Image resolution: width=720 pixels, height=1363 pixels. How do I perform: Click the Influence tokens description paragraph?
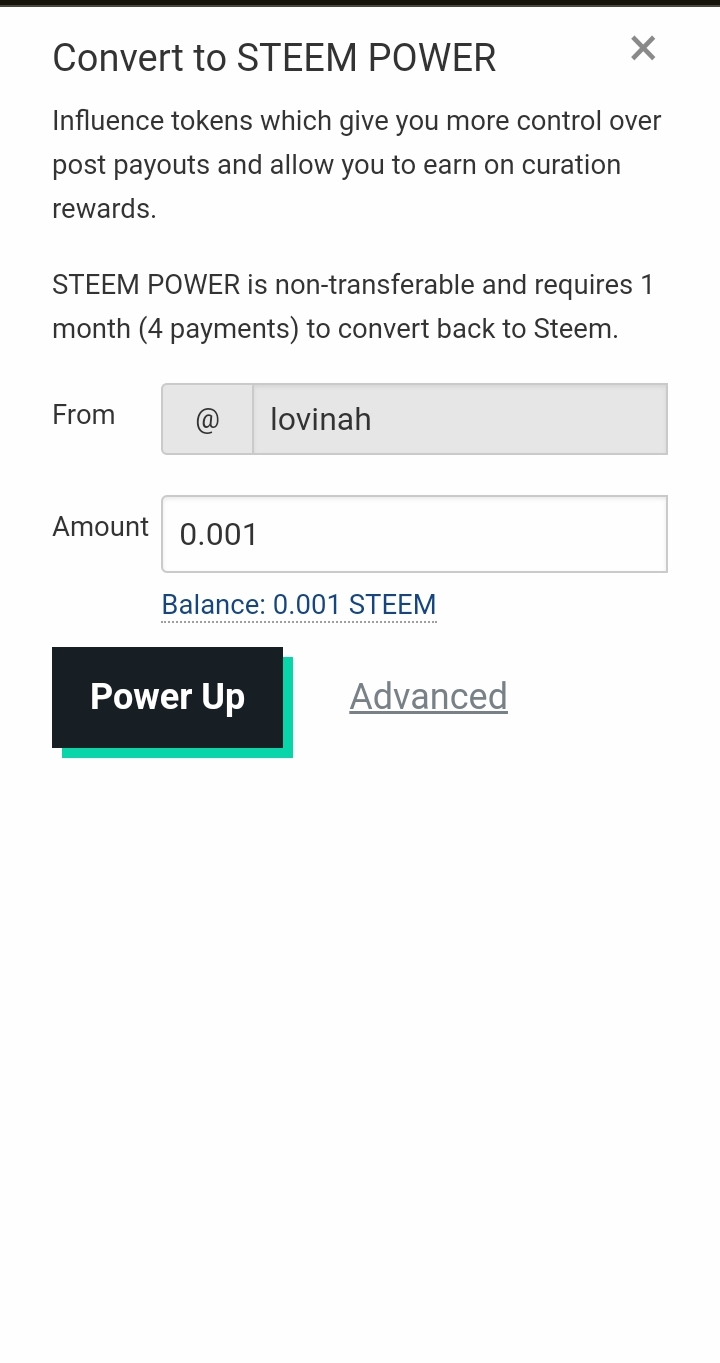pos(356,164)
